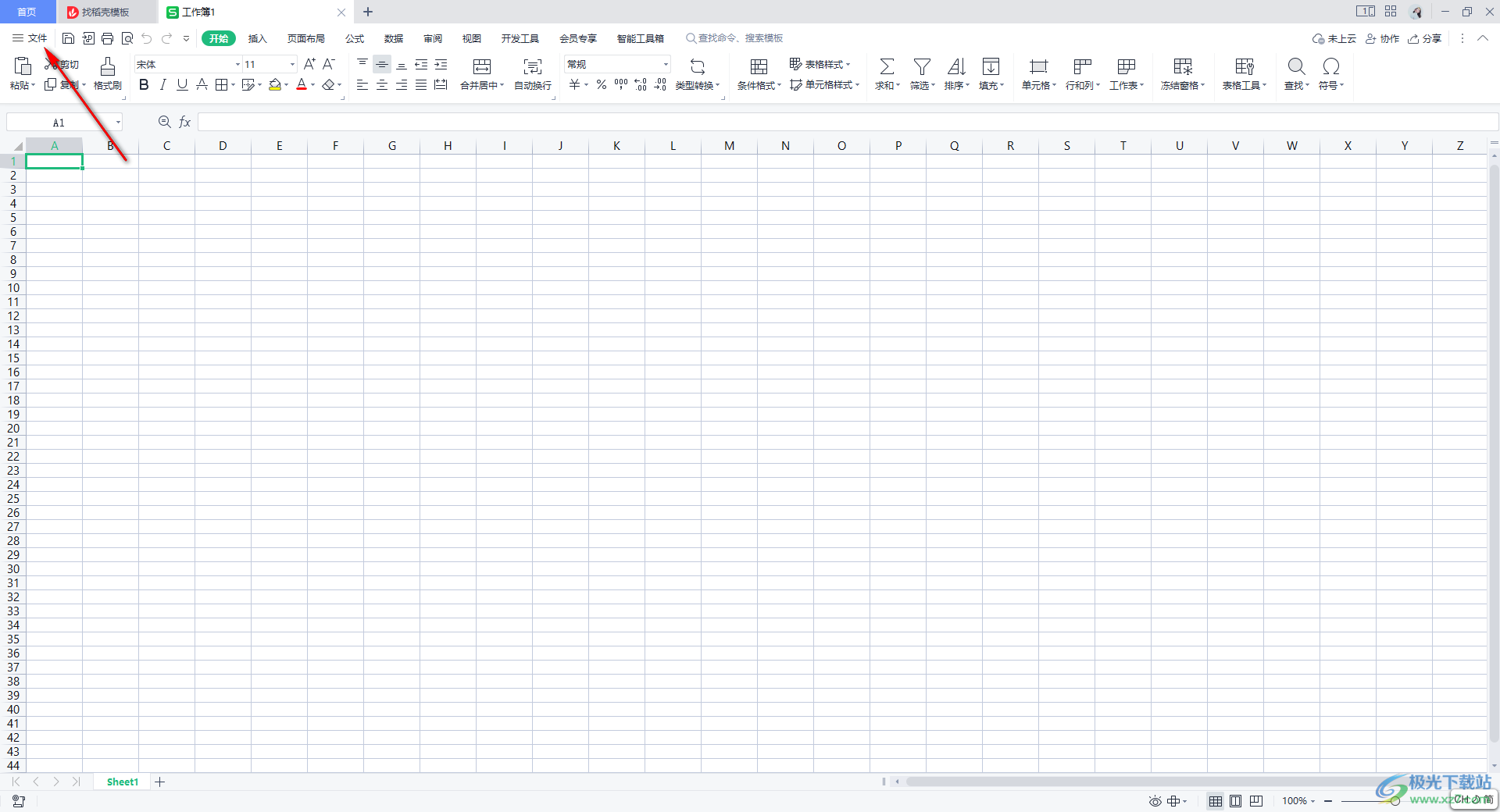Open the 找稻壳模板 template tab
Image resolution: width=1500 pixels, height=812 pixels.
tap(105, 12)
